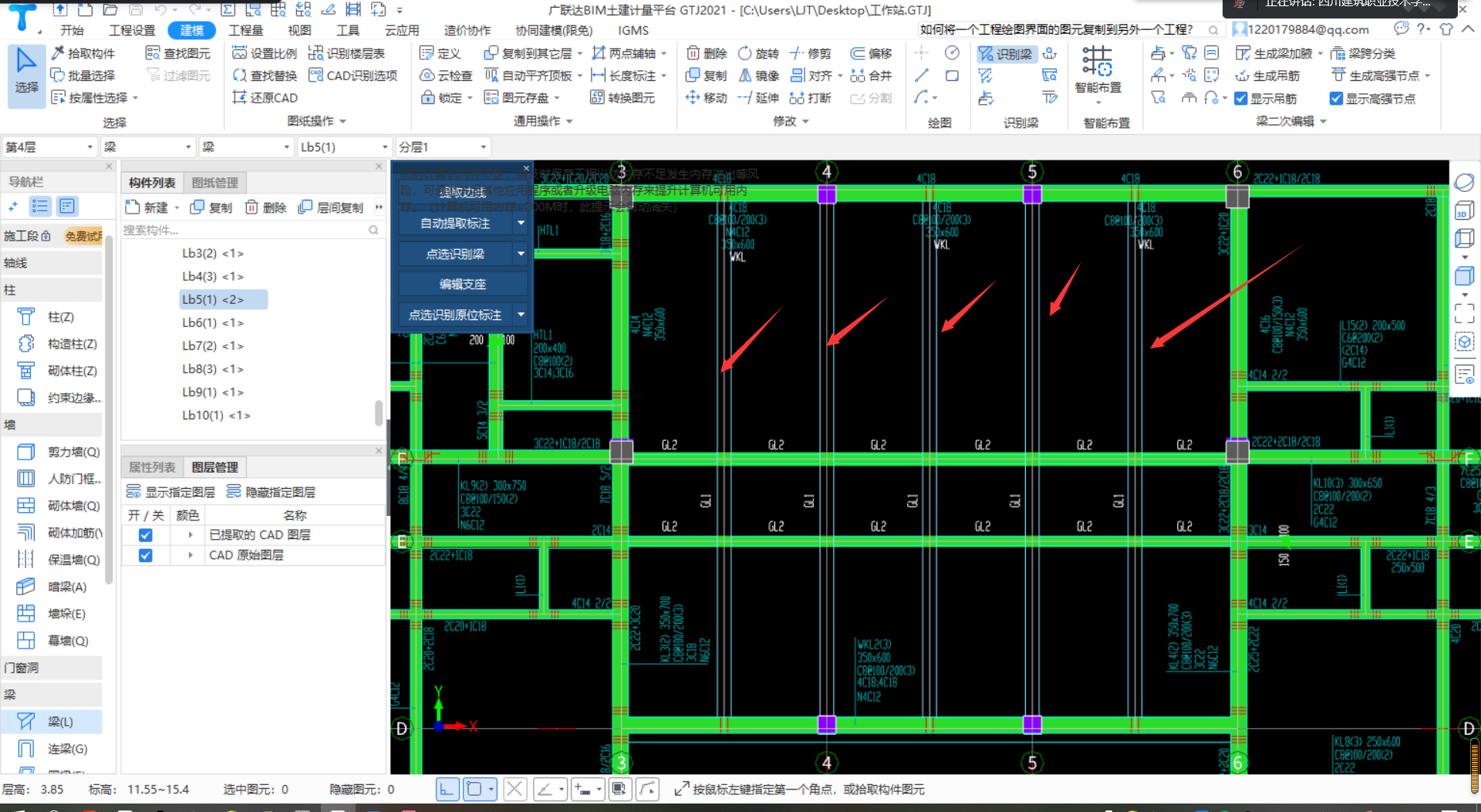The height and width of the screenshot is (812, 1481).
Task: Click 提取边线 button
Action: (x=463, y=192)
